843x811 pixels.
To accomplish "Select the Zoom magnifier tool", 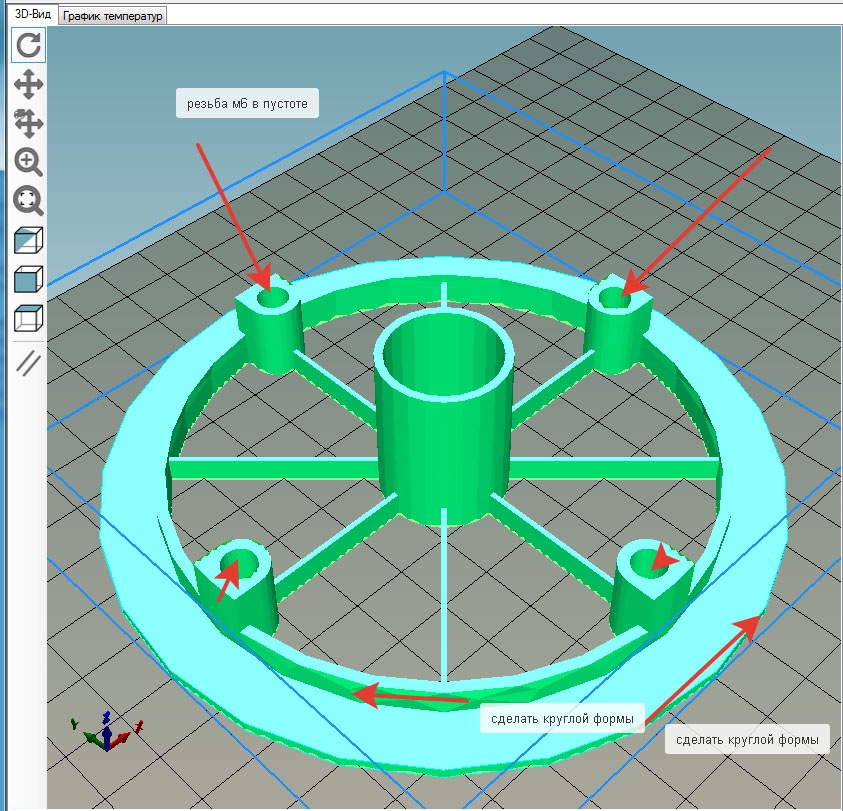I will pos(28,162).
